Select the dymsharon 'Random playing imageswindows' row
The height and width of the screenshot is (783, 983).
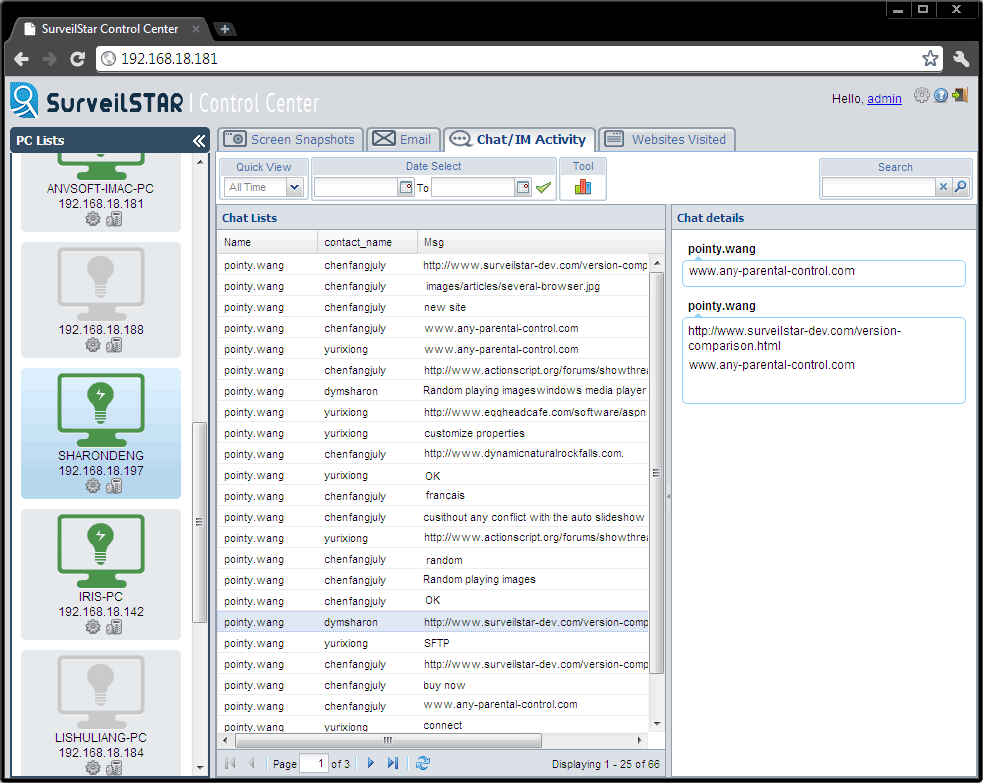coord(433,391)
